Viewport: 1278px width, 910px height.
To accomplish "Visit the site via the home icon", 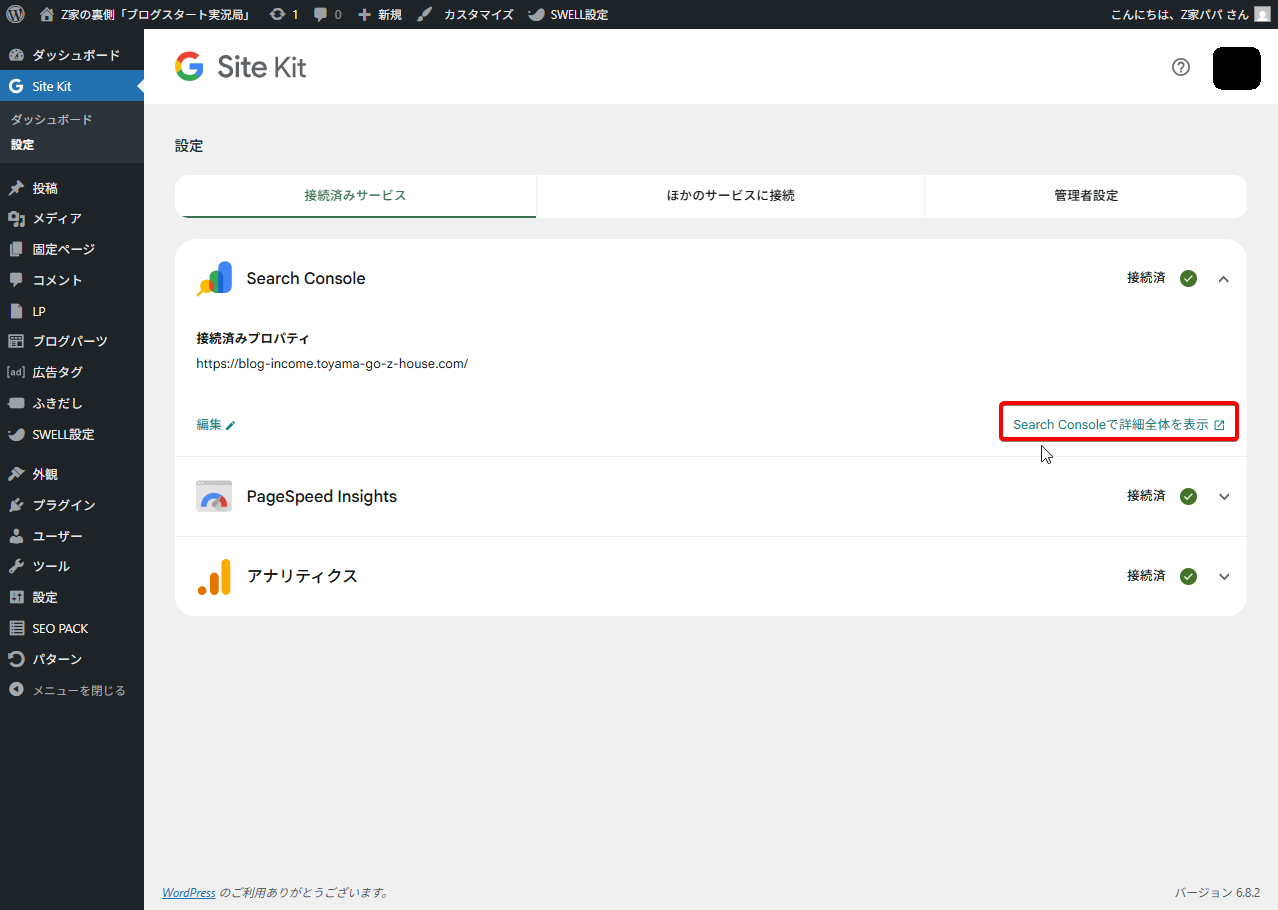I will [47, 15].
